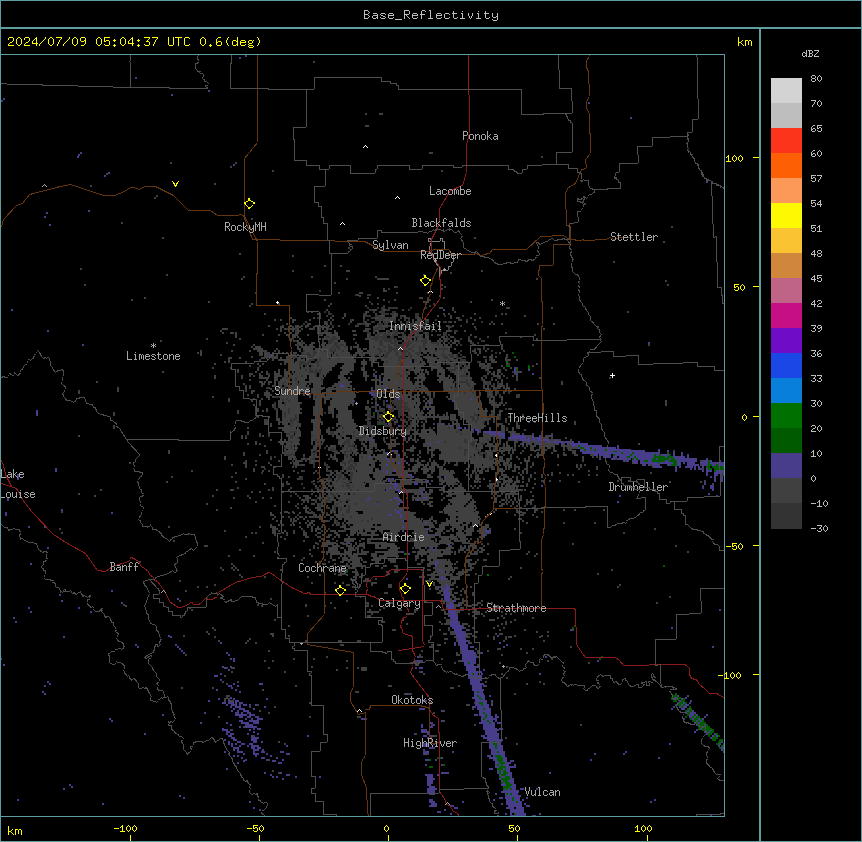The image size is (862, 842).
Task: Click the Base_Reflectivity title
Action: (x=431, y=15)
